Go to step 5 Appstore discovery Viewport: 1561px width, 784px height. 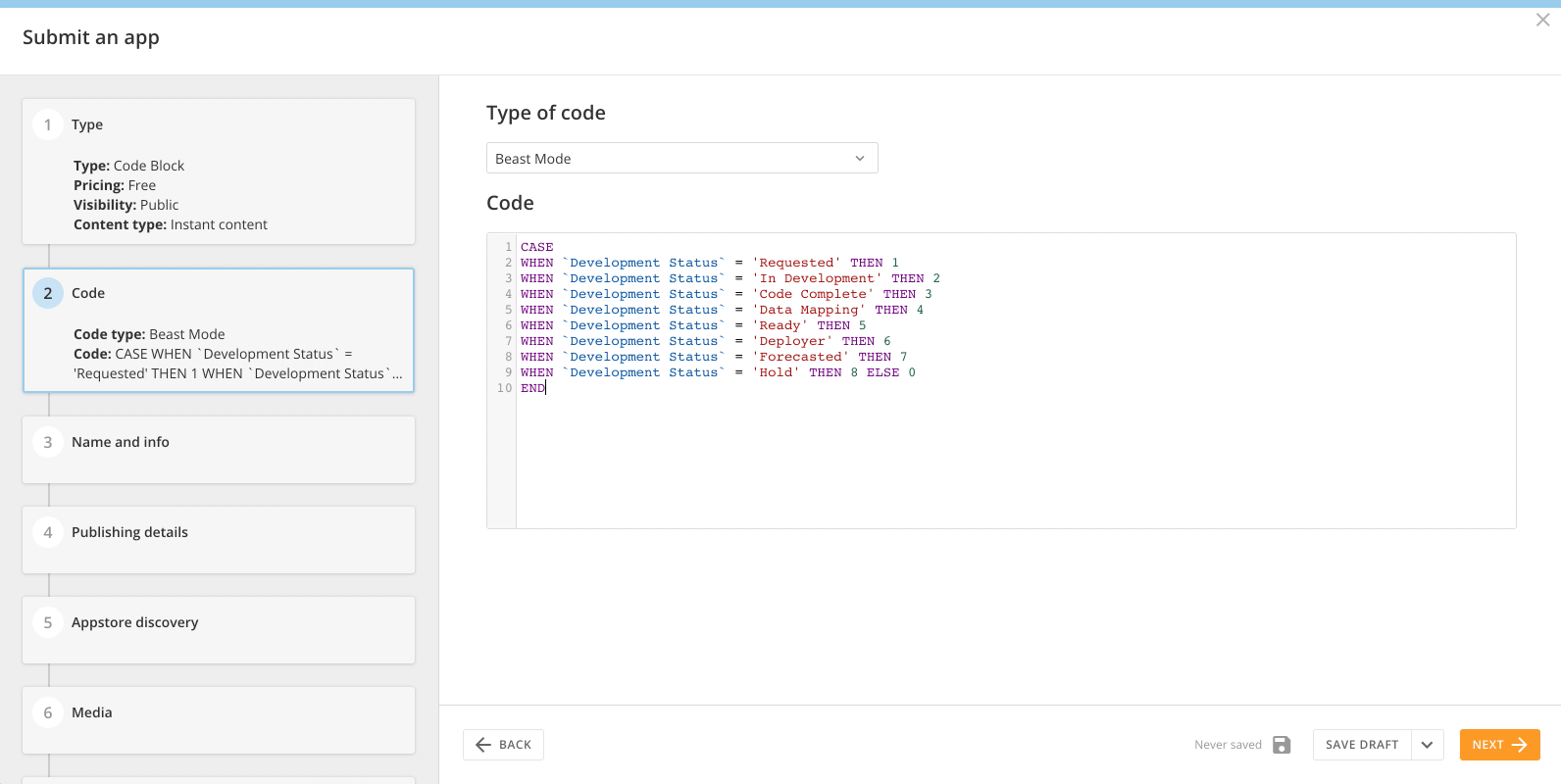(x=219, y=630)
